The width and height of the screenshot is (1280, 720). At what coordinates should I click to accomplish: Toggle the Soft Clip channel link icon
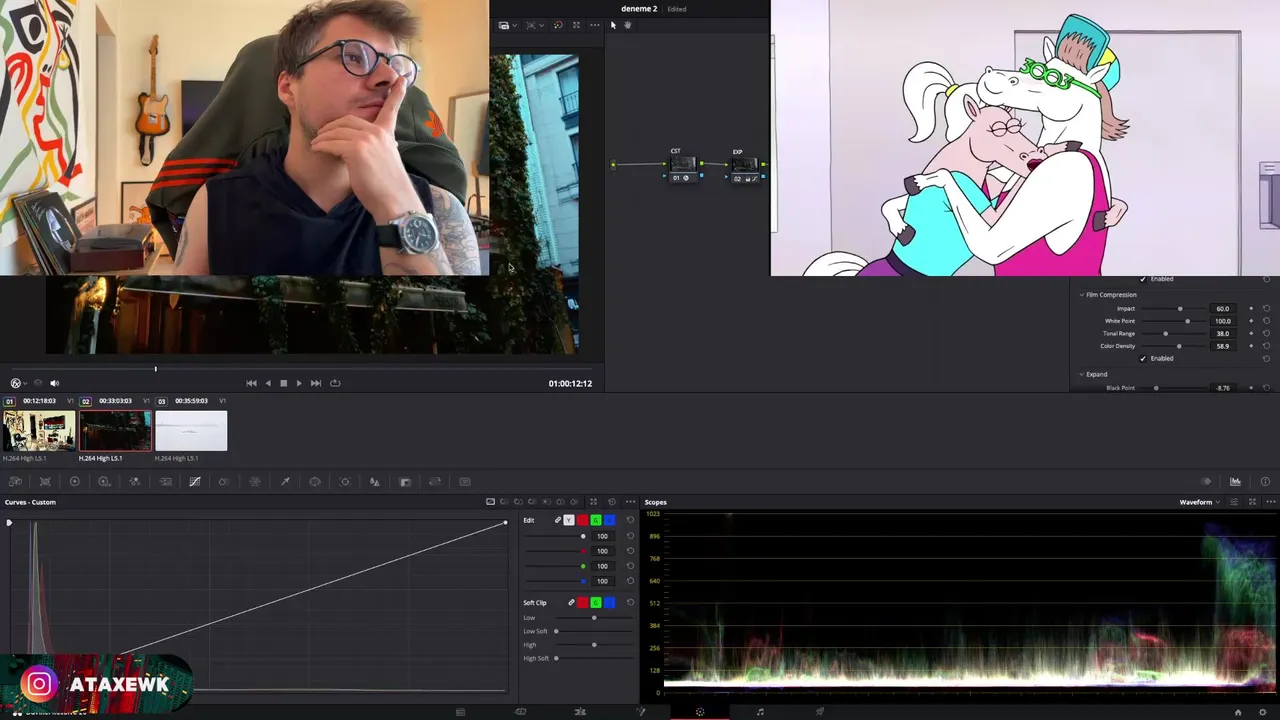[x=571, y=602]
